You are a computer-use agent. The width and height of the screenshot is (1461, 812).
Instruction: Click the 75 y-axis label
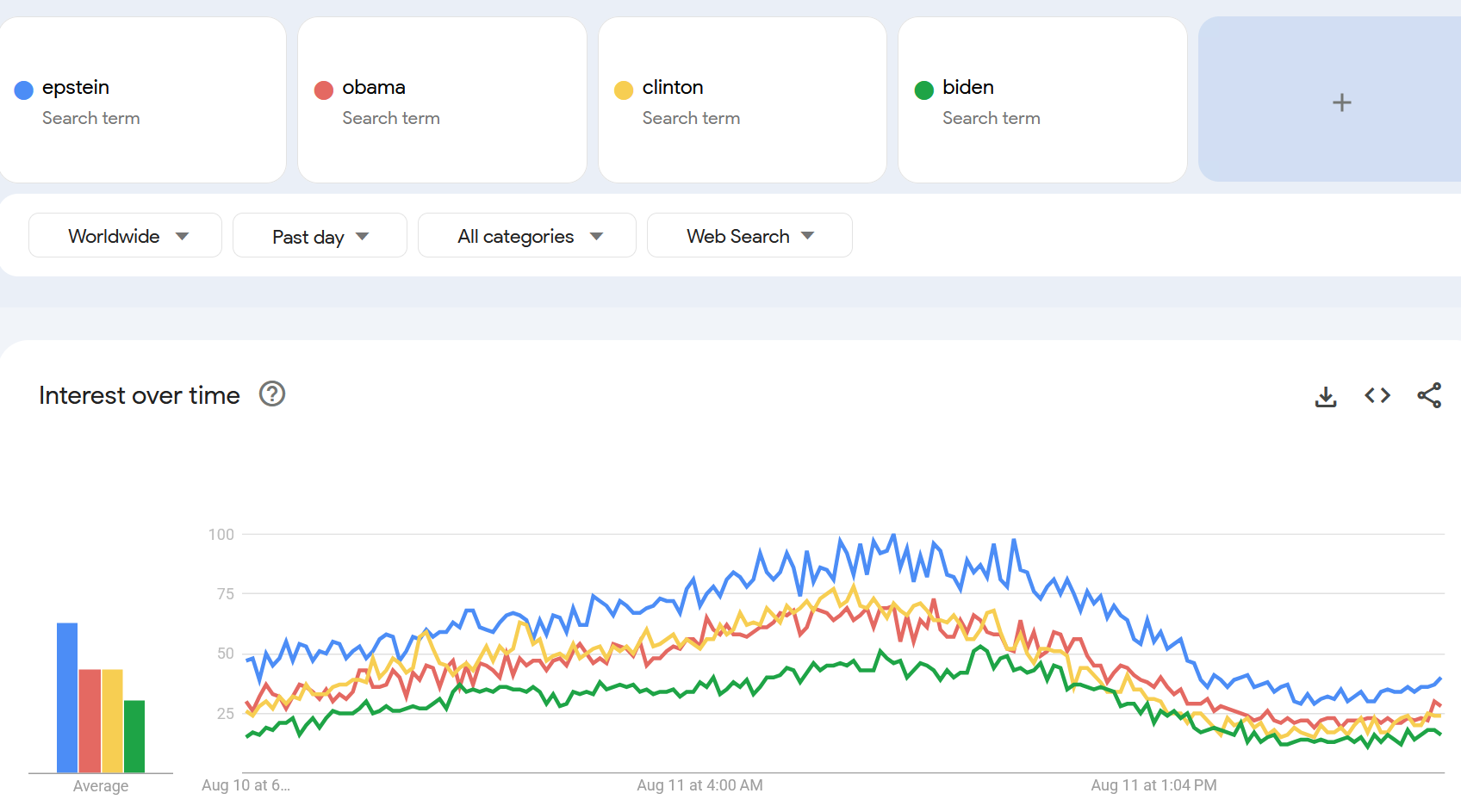226,594
